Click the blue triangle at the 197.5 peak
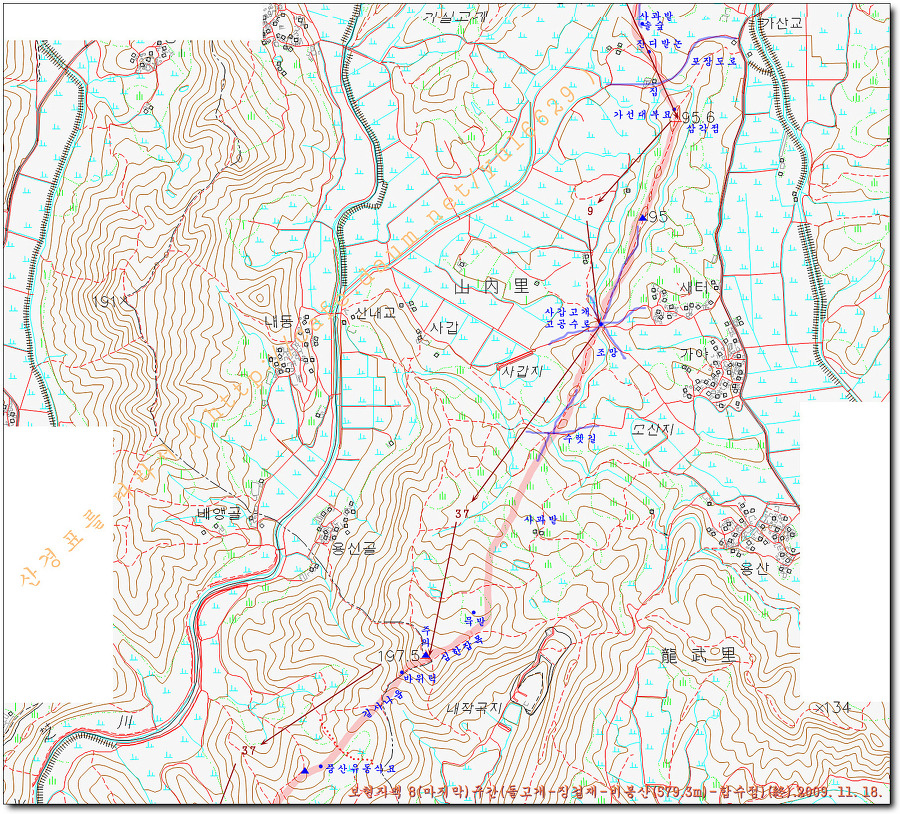Image resolution: width=900 pixels, height=814 pixels. (425, 654)
